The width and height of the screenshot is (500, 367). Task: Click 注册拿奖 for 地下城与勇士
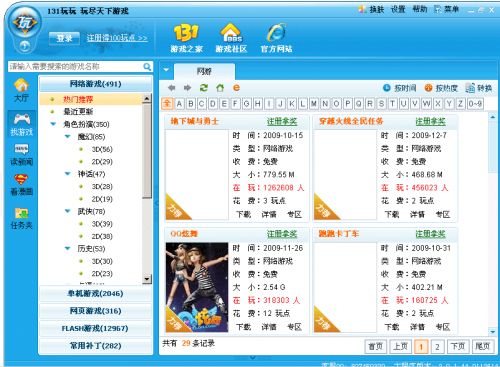coord(282,121)
